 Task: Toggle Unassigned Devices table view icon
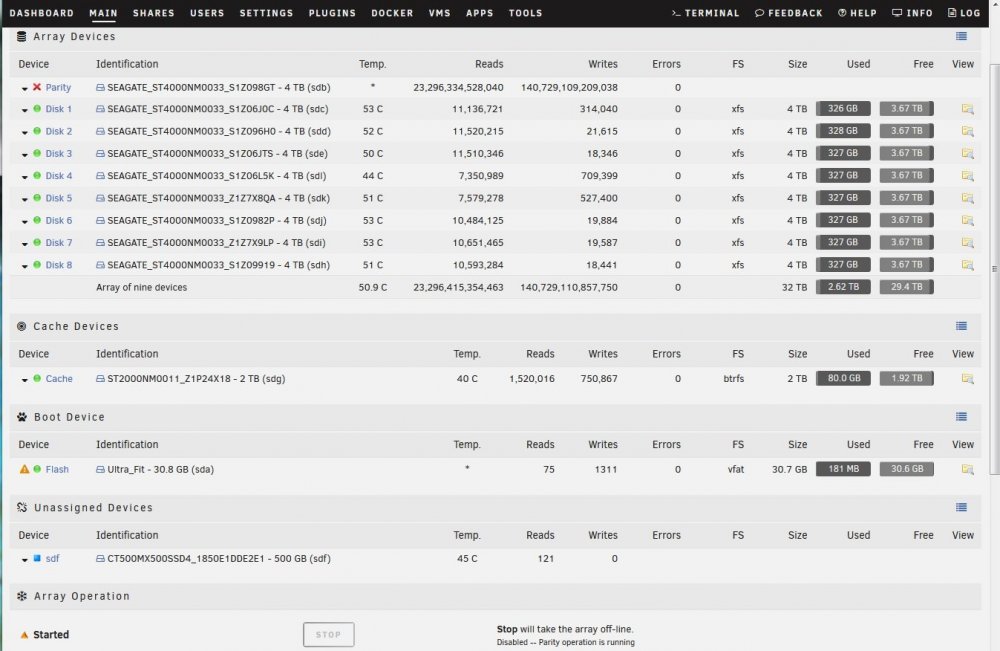click(961, 507)
